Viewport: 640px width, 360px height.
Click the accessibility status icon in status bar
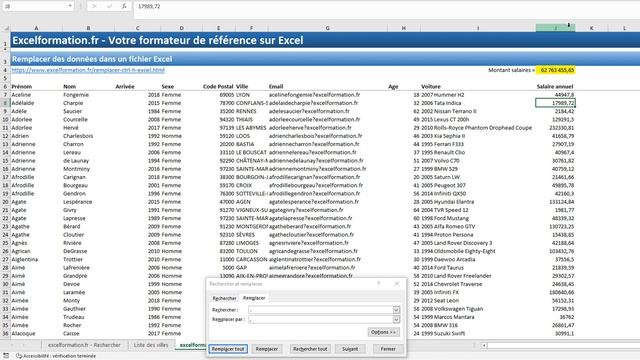click(x=19, y=356)
